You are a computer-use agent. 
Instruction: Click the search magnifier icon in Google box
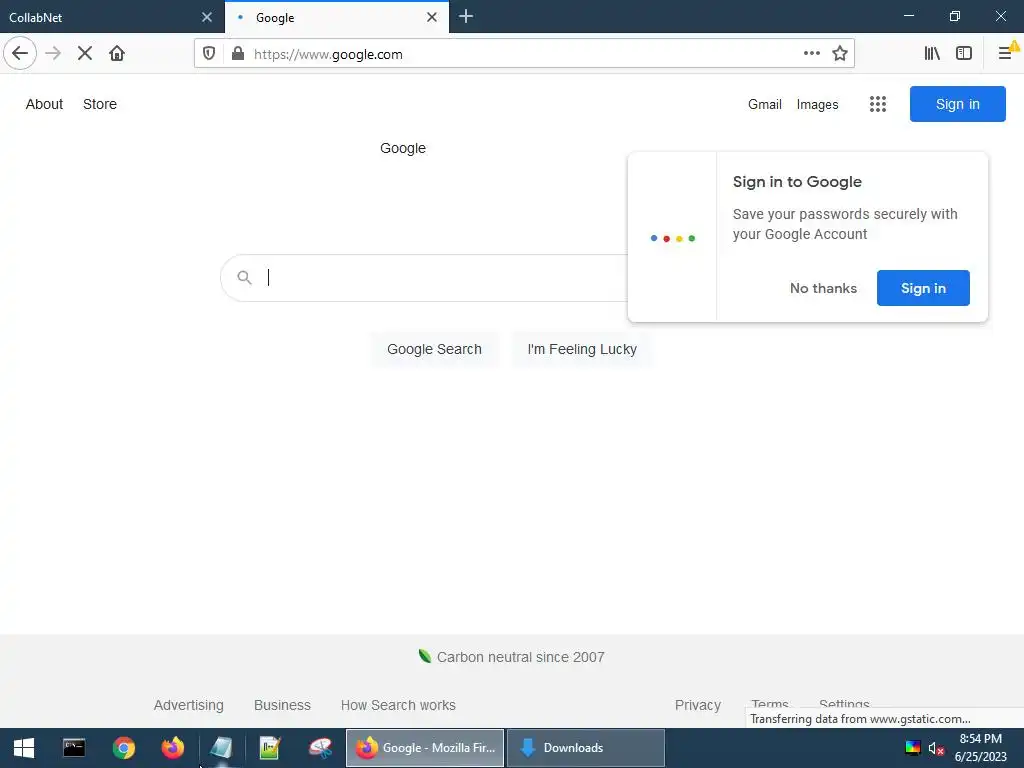pyautogui.click(x=244, y=278)
